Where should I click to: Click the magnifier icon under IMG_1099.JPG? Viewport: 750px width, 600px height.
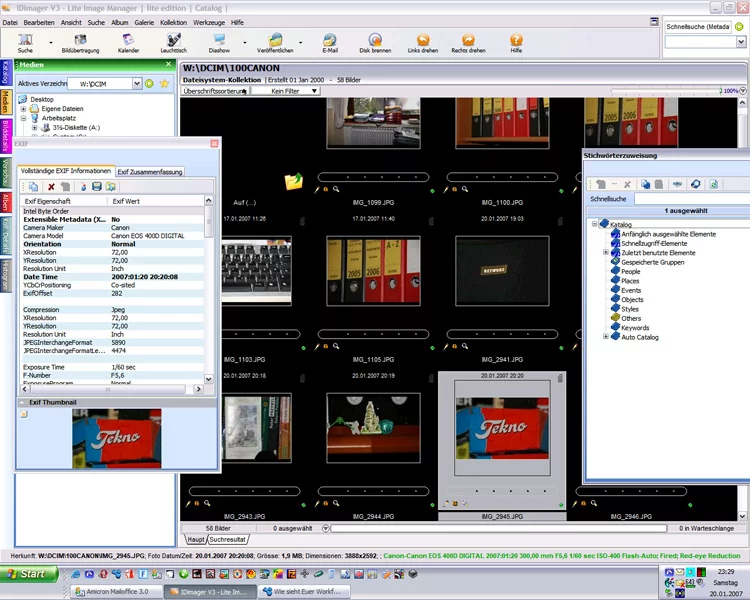(x=336, y=189)
